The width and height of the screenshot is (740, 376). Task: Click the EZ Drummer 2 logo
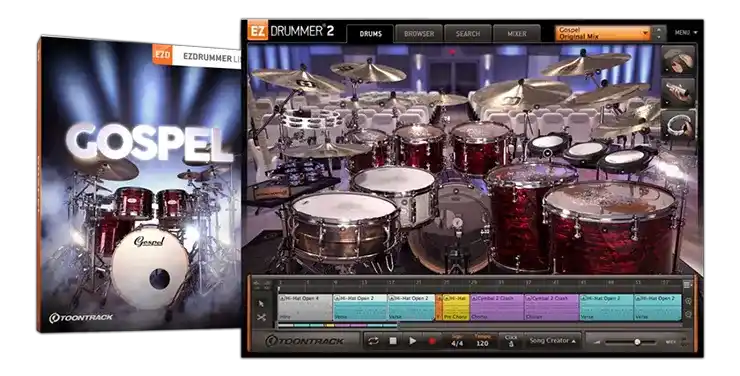pyautogui.click(x=291, y=32)
